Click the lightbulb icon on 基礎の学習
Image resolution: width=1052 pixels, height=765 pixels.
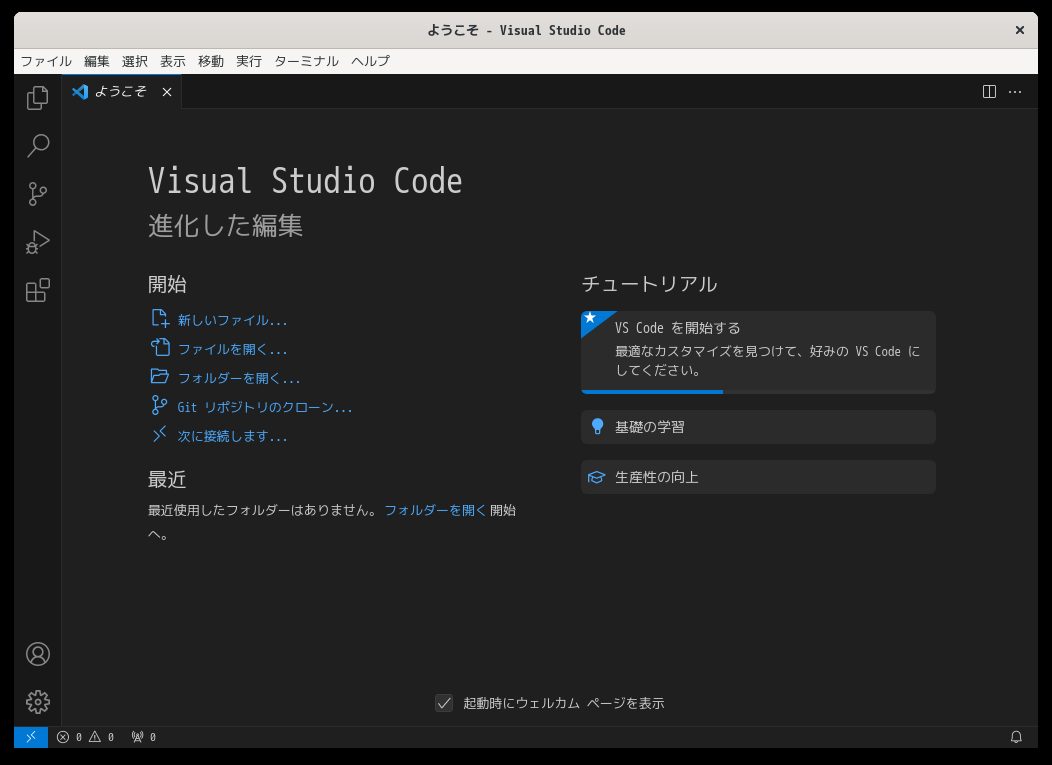597,427
